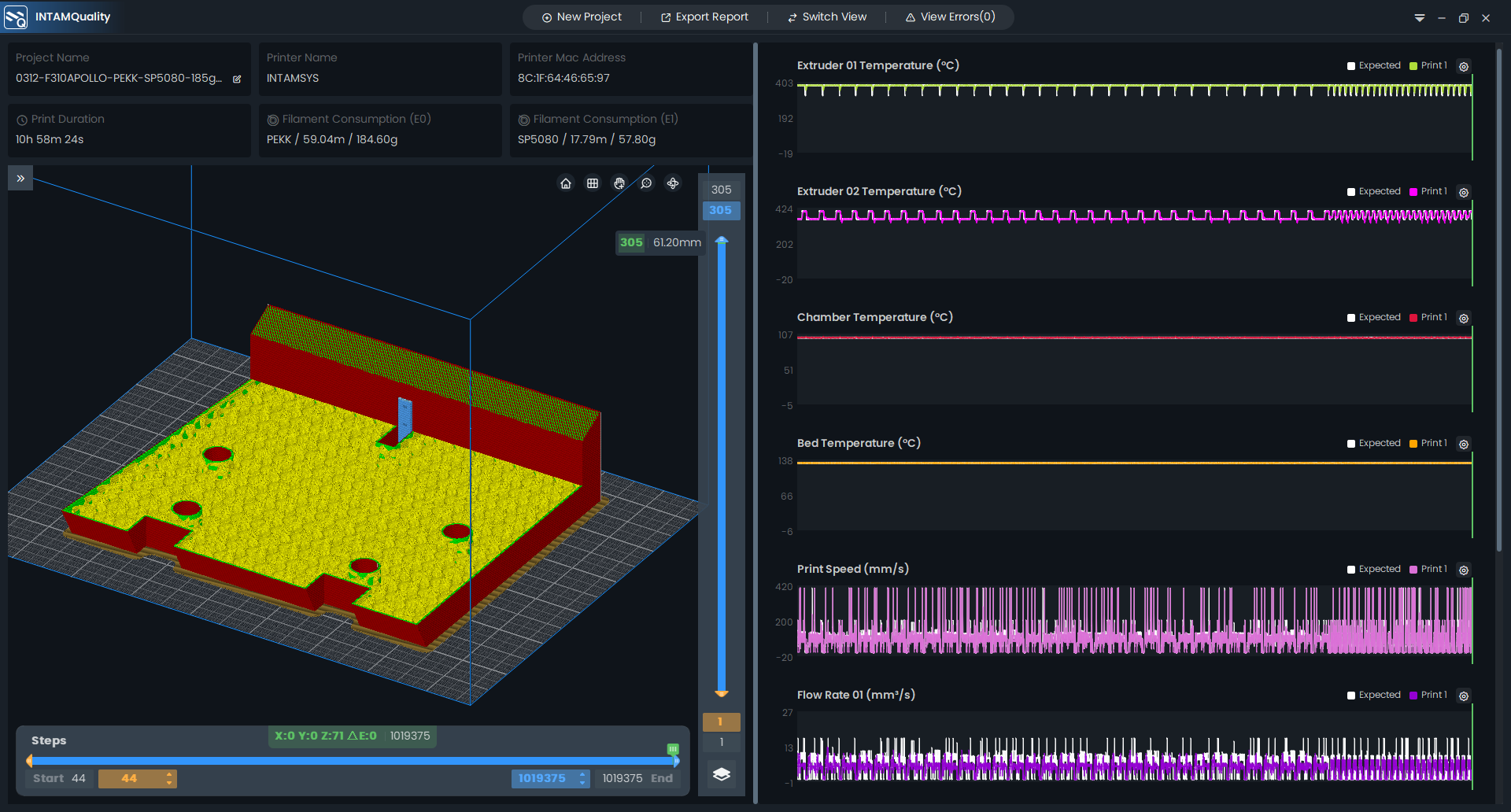Click the Extruder 01 temperature graph area

coord(1134,117)
